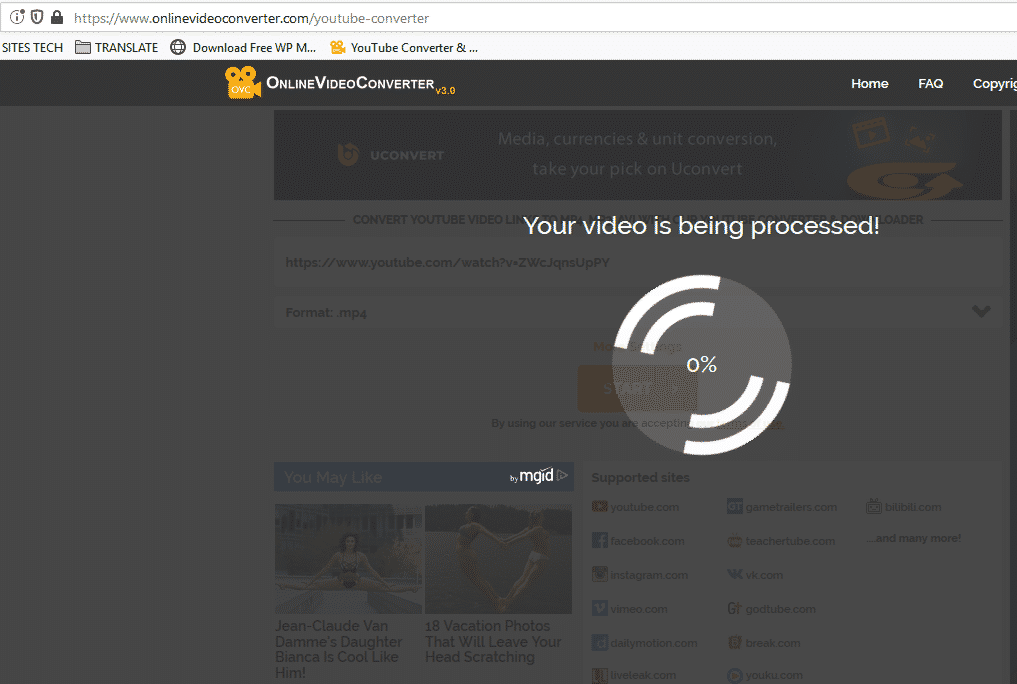Click the camera icon beside YouTube Converter bookmark
The width and height of the screenshot is (1017, 684).
(338, 47)
